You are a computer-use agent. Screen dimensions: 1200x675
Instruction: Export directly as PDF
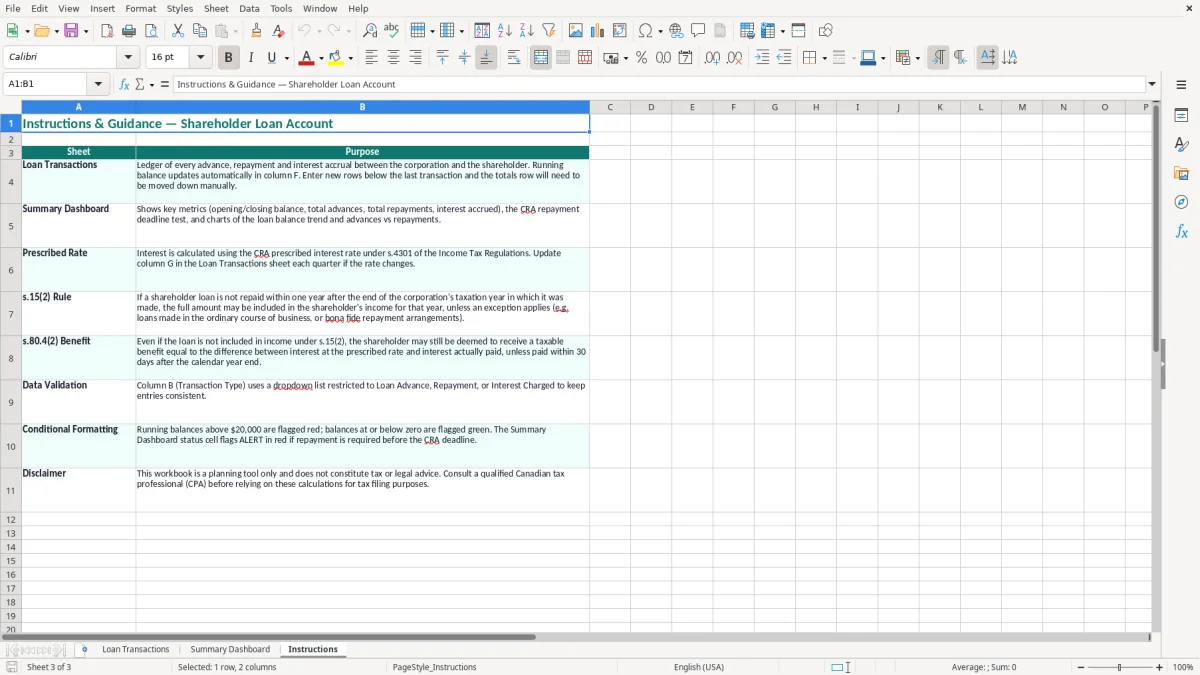pyautogui.click(x=107, y=31)
